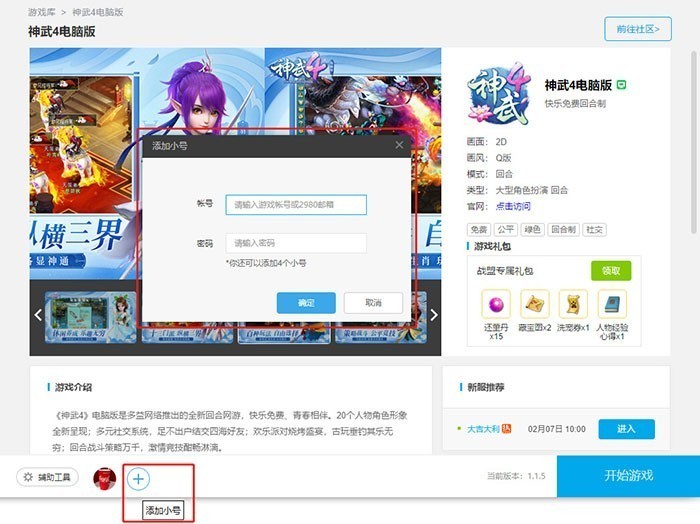Open the red user avatar icon
This screenshot has height=524, width=700.
tap(104, 478)
